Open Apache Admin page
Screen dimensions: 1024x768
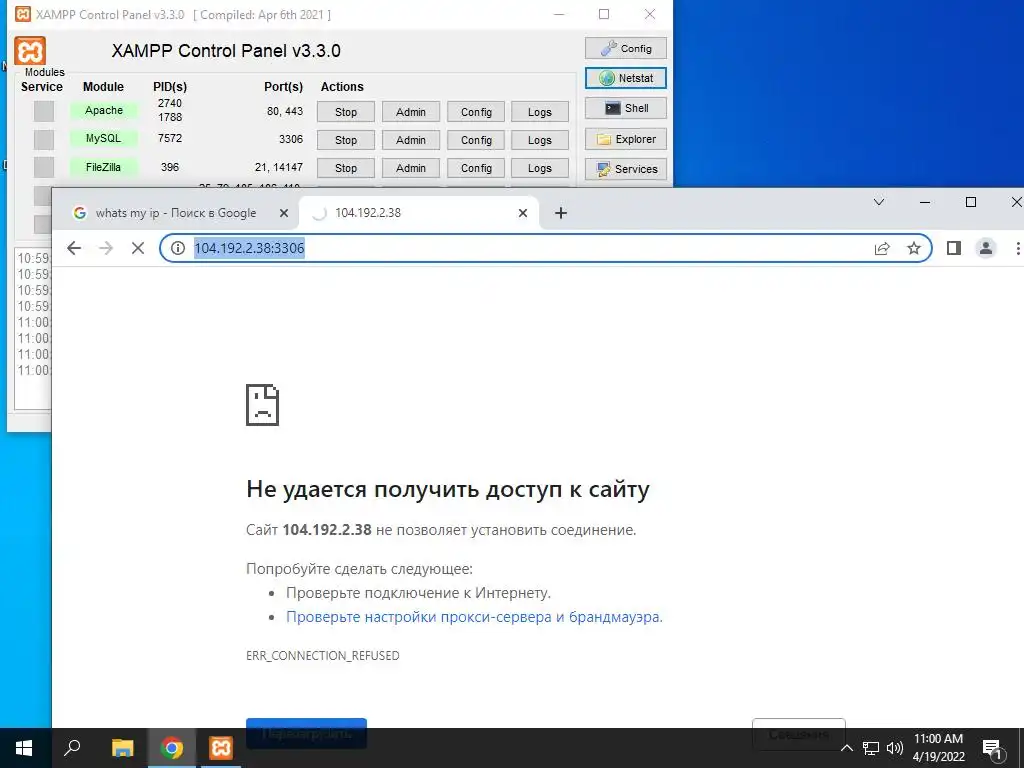pyautogui.click(x=411, y=112)
